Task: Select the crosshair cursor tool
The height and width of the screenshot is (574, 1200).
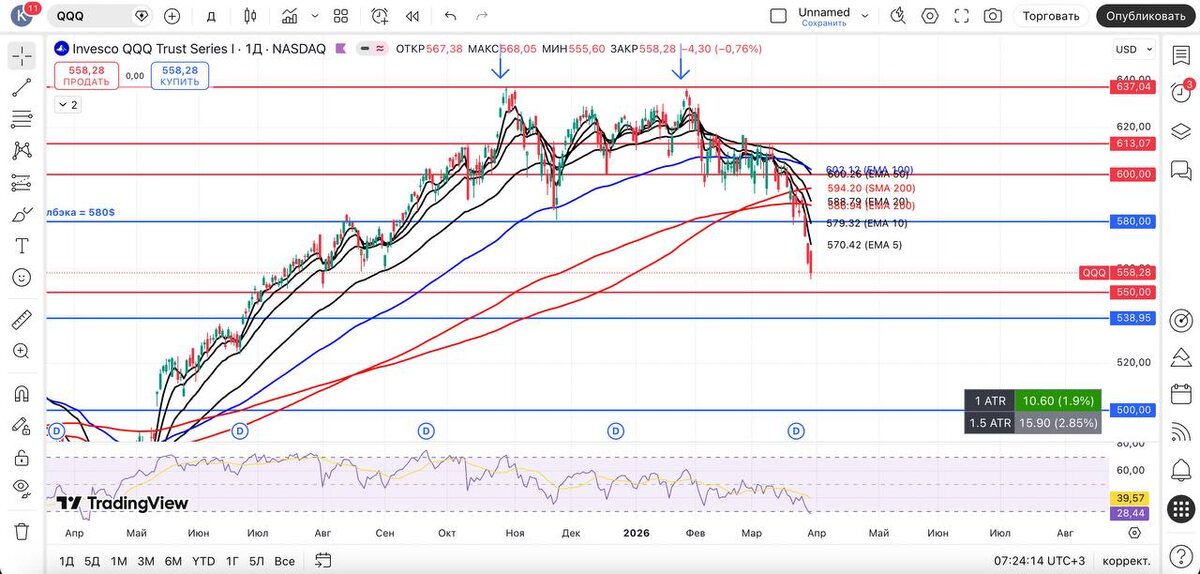Action: pos(22,56)
